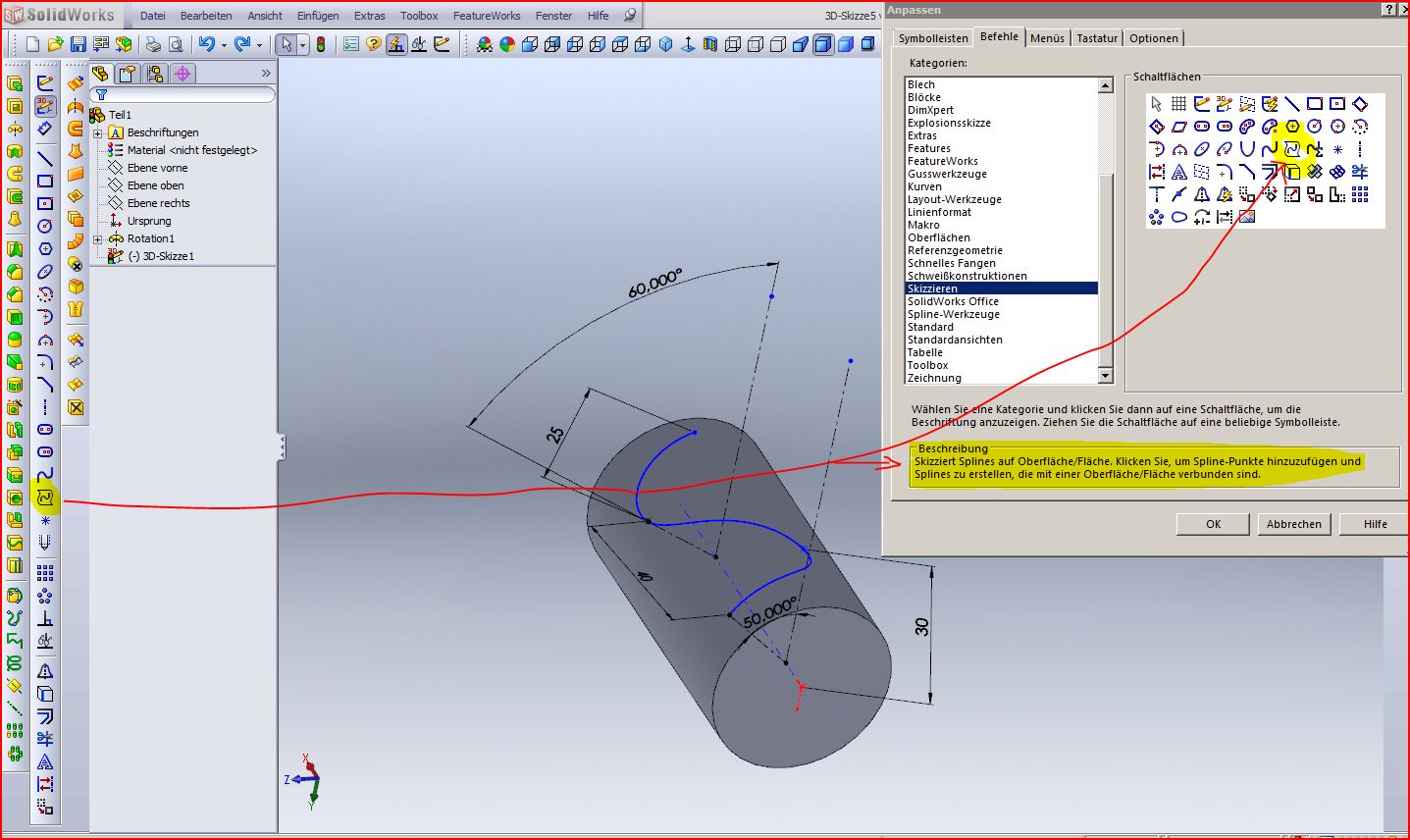Click the Save diskette icon

tap(78, 44)
